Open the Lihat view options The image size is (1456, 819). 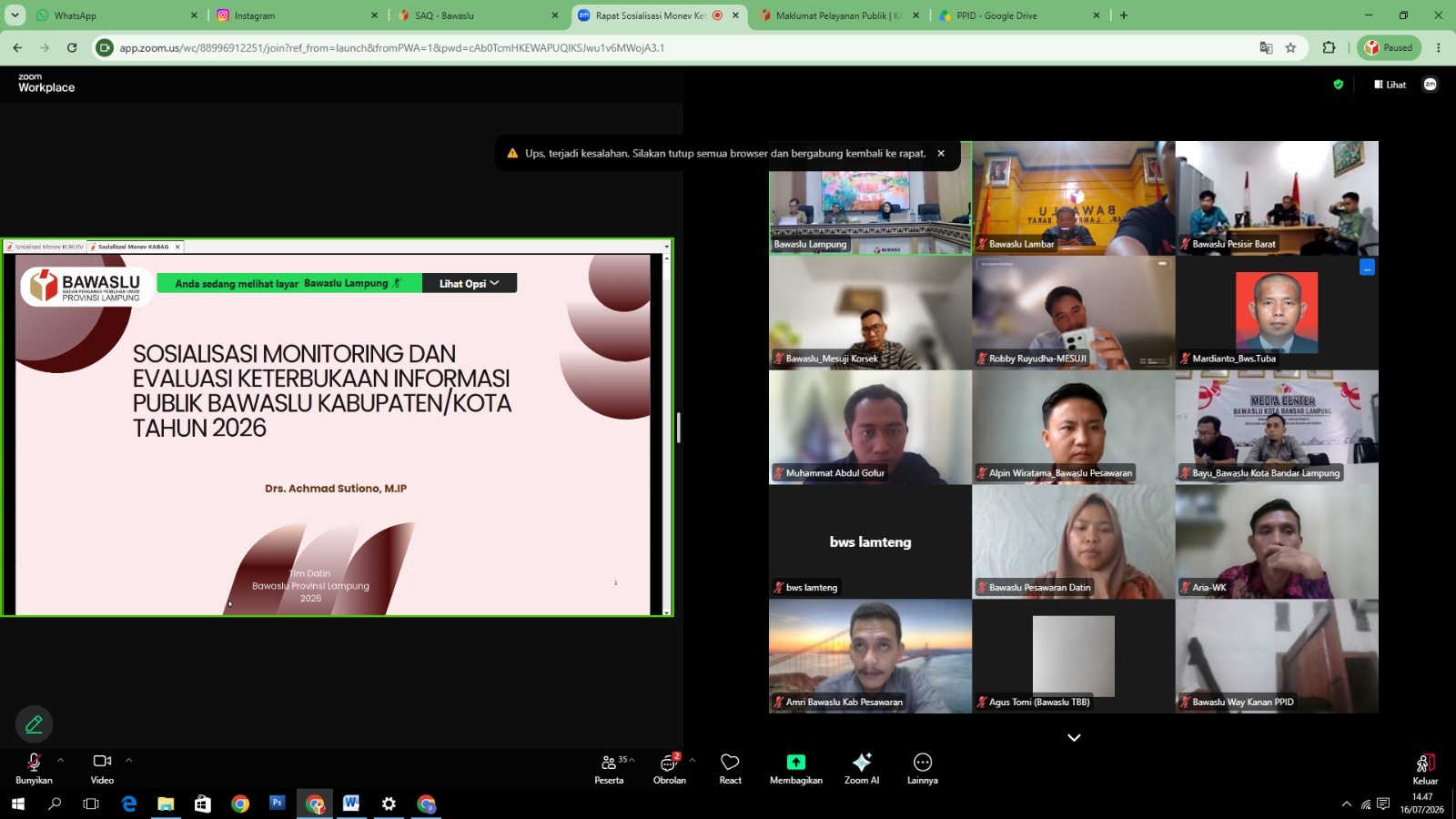click(1390, 85)
